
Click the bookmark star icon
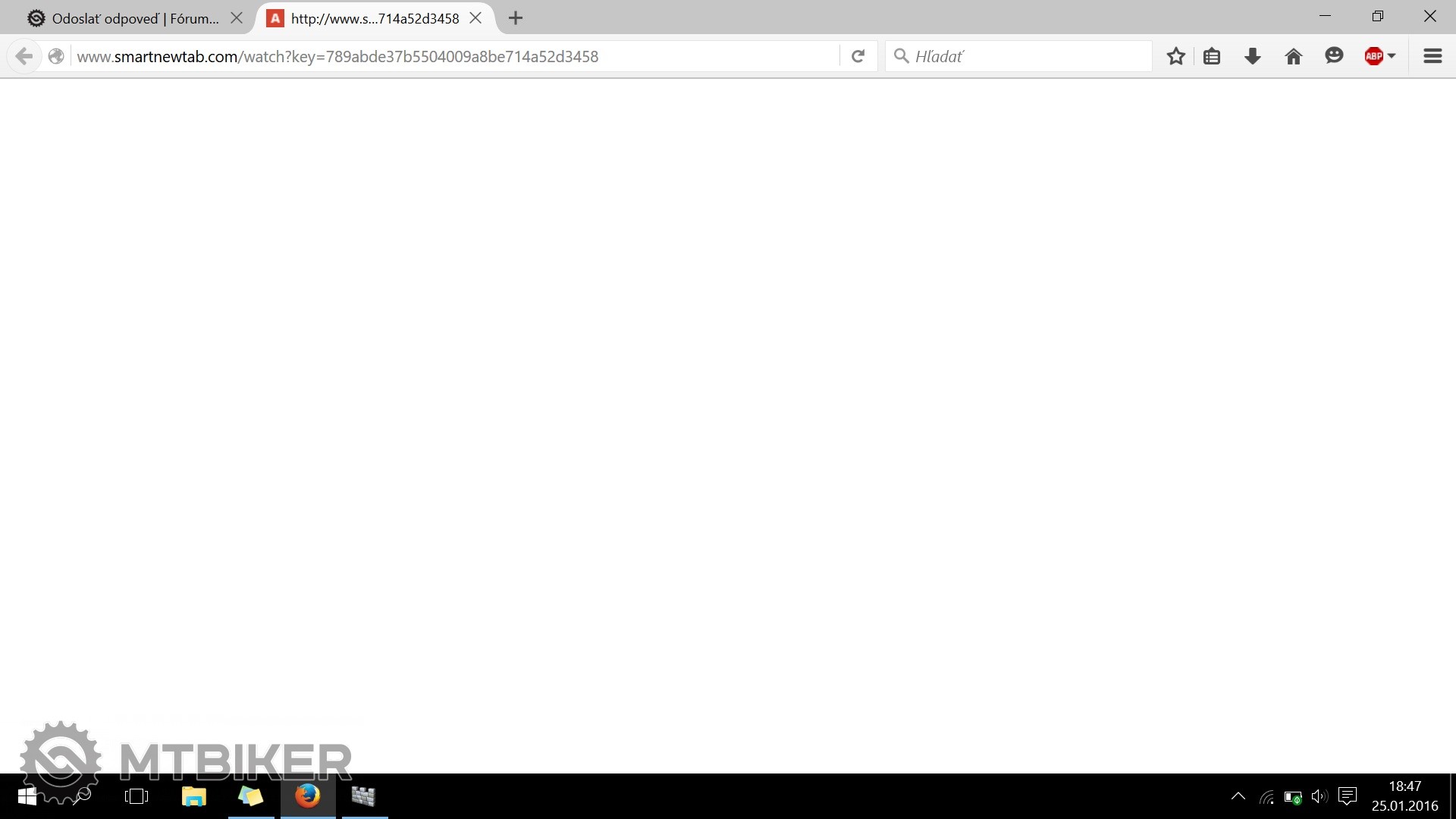tap(1175, 56)
